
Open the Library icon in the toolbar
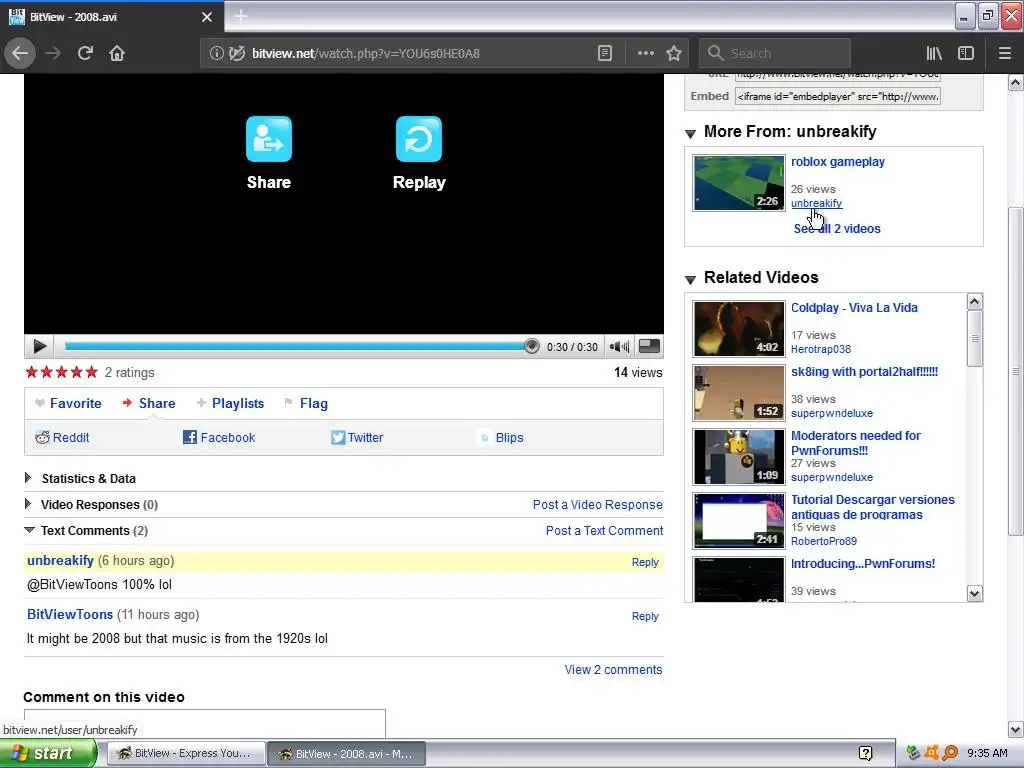[x=934, y=54]
